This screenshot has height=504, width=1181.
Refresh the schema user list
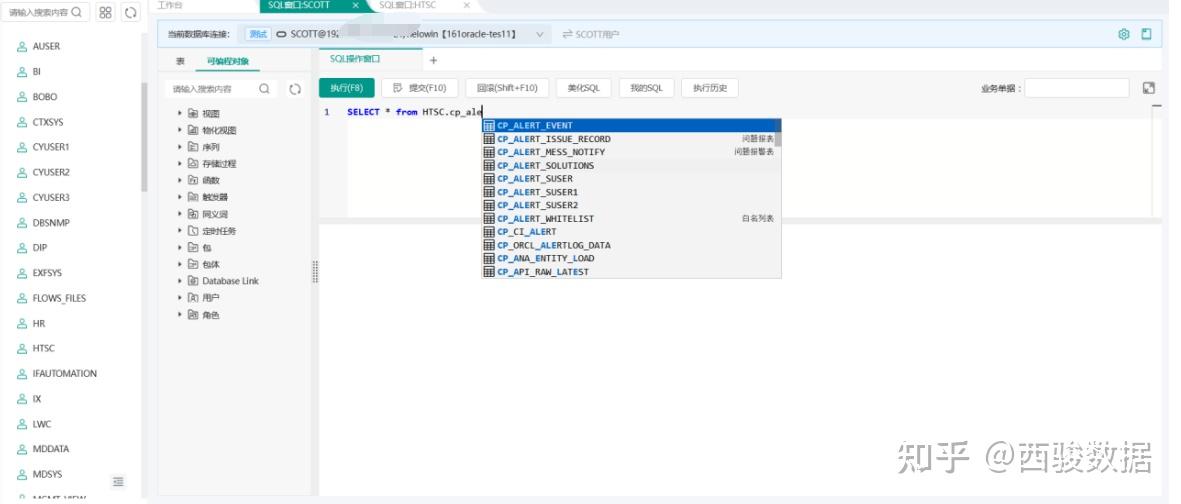[x=131, y=13]
